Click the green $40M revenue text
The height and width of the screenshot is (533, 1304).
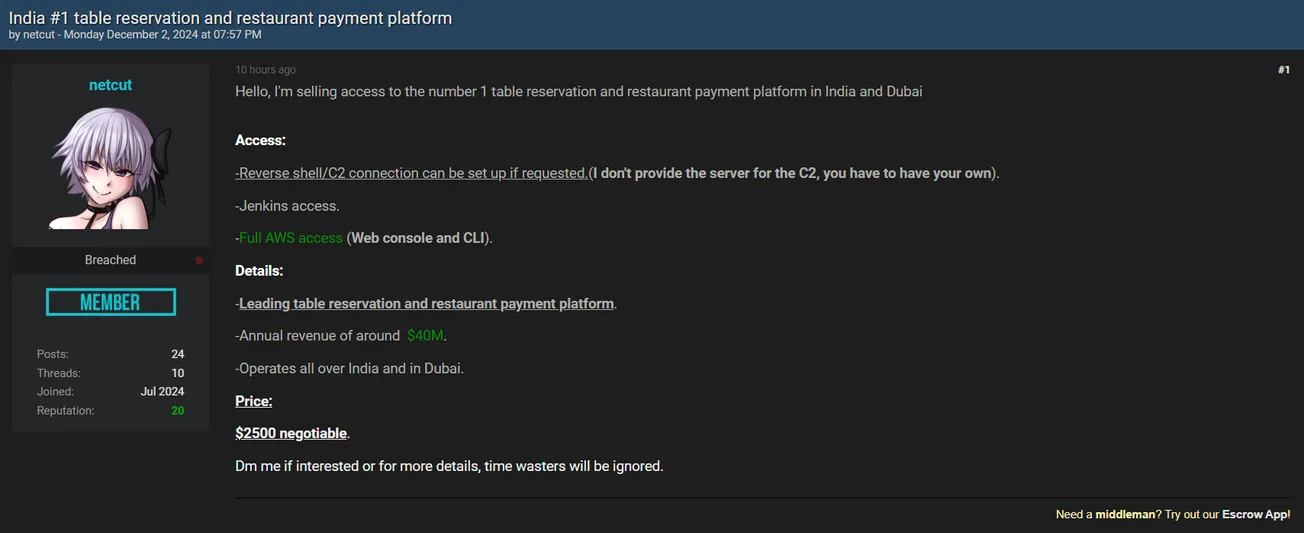pyautogui.click(x=426, y=336)
